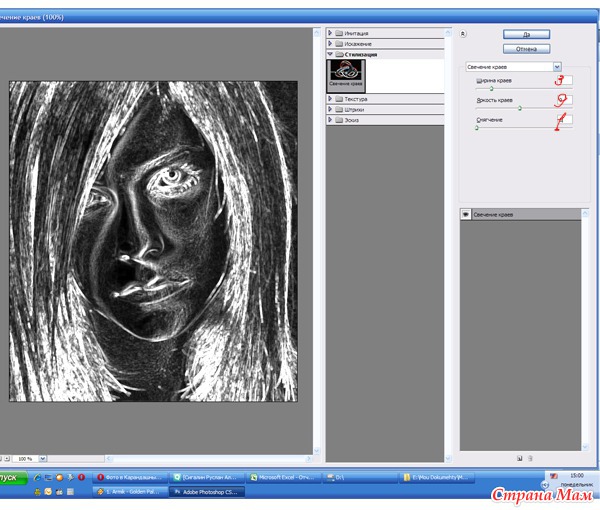Click the Смягчение value field
The image size is (600, 510).
(x=564, y=119)
